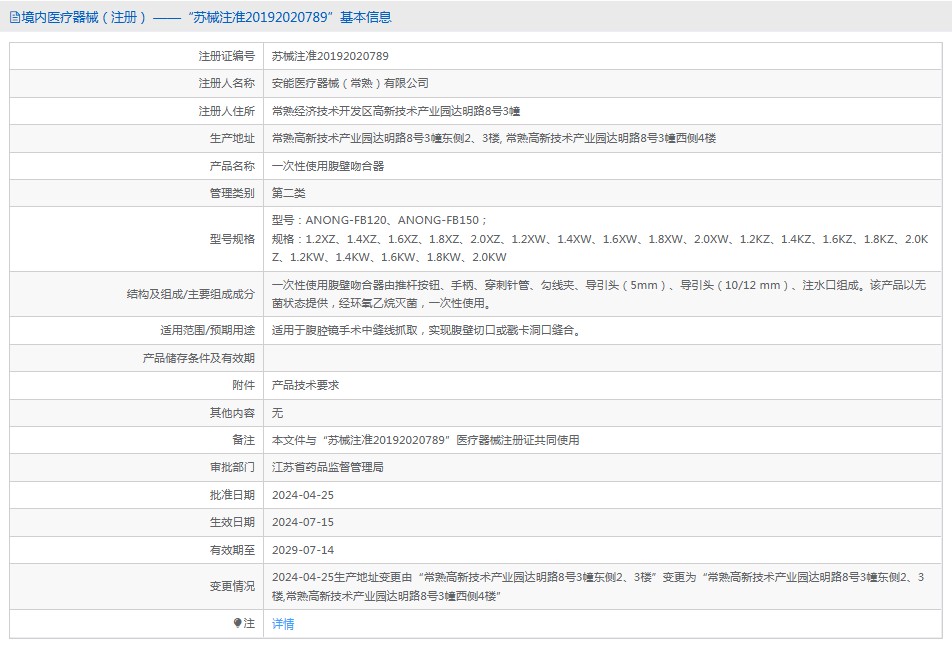Open the 详情 link
Image resolution: width=952 pixels, height=648 pixels.
[283, 624]
